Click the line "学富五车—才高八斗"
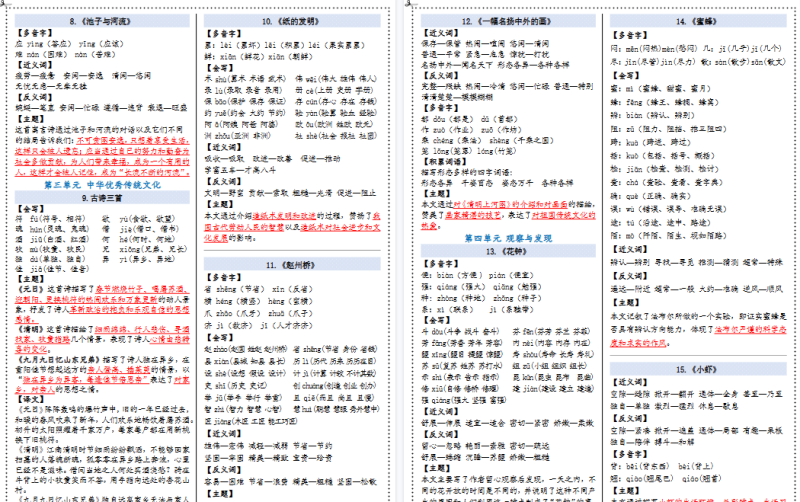Screen dimensions: 800x502 240,170
